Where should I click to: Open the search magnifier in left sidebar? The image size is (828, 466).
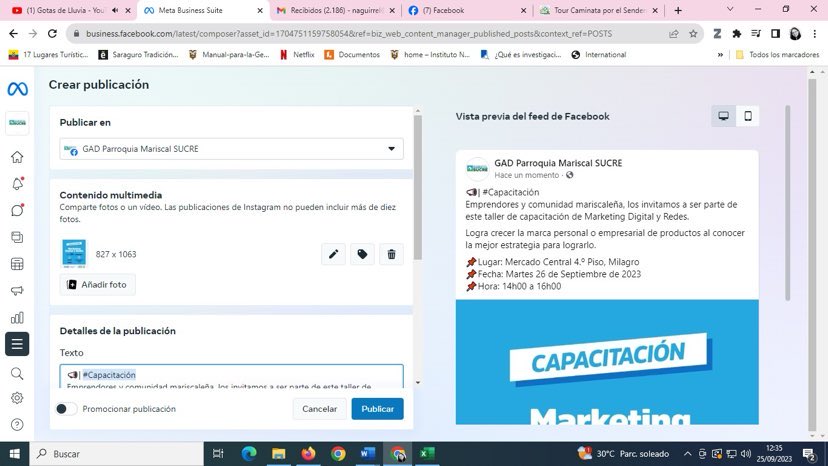(17, 373)
